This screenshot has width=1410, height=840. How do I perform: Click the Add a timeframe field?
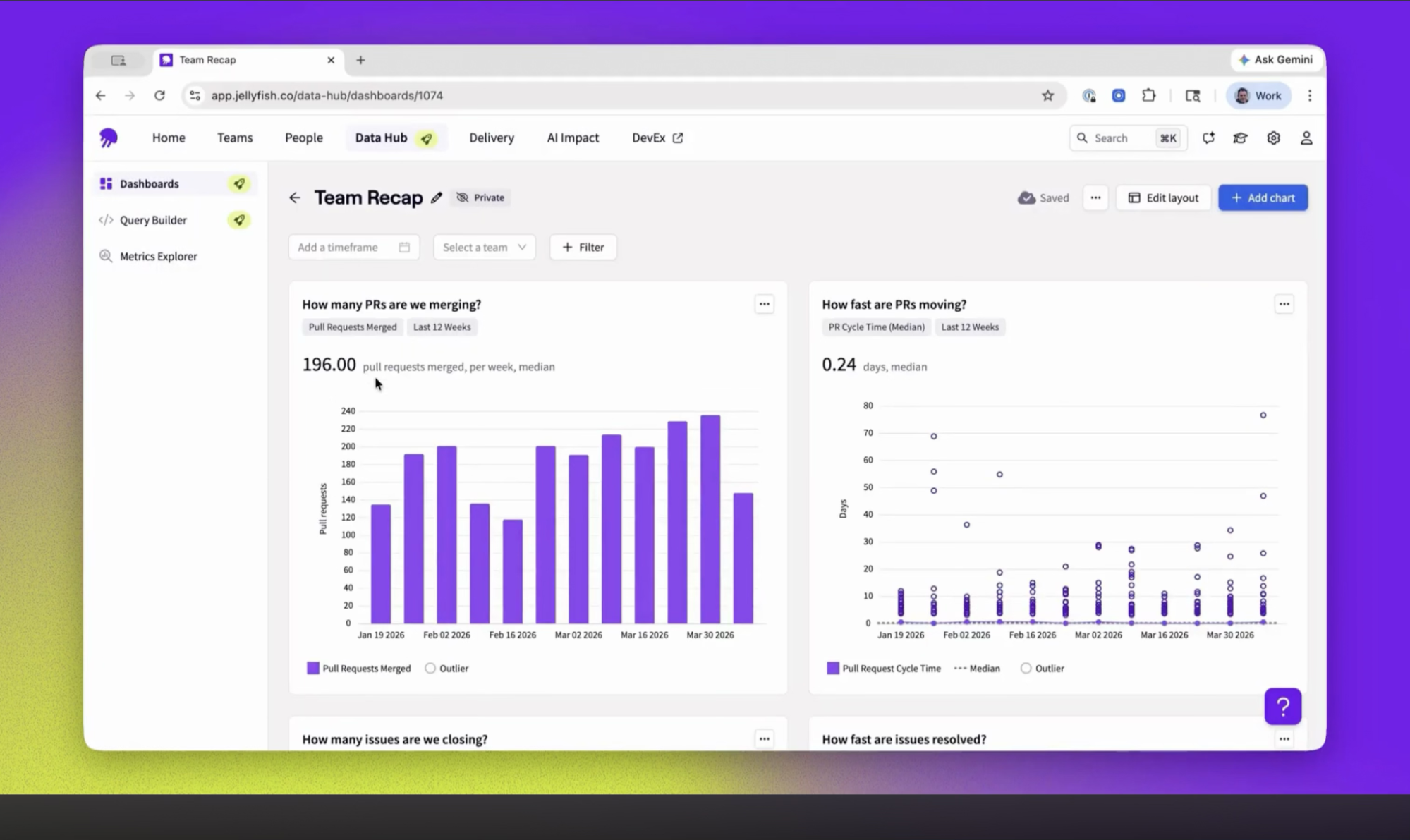tap(354, 247)
